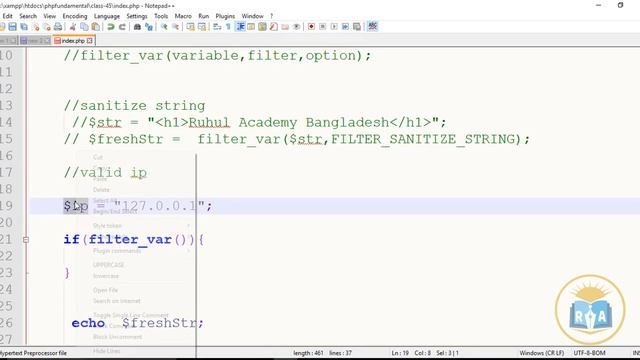640x360 pixels.
Task: Switch to the index.php tab
Action: [x=73, y=41]
